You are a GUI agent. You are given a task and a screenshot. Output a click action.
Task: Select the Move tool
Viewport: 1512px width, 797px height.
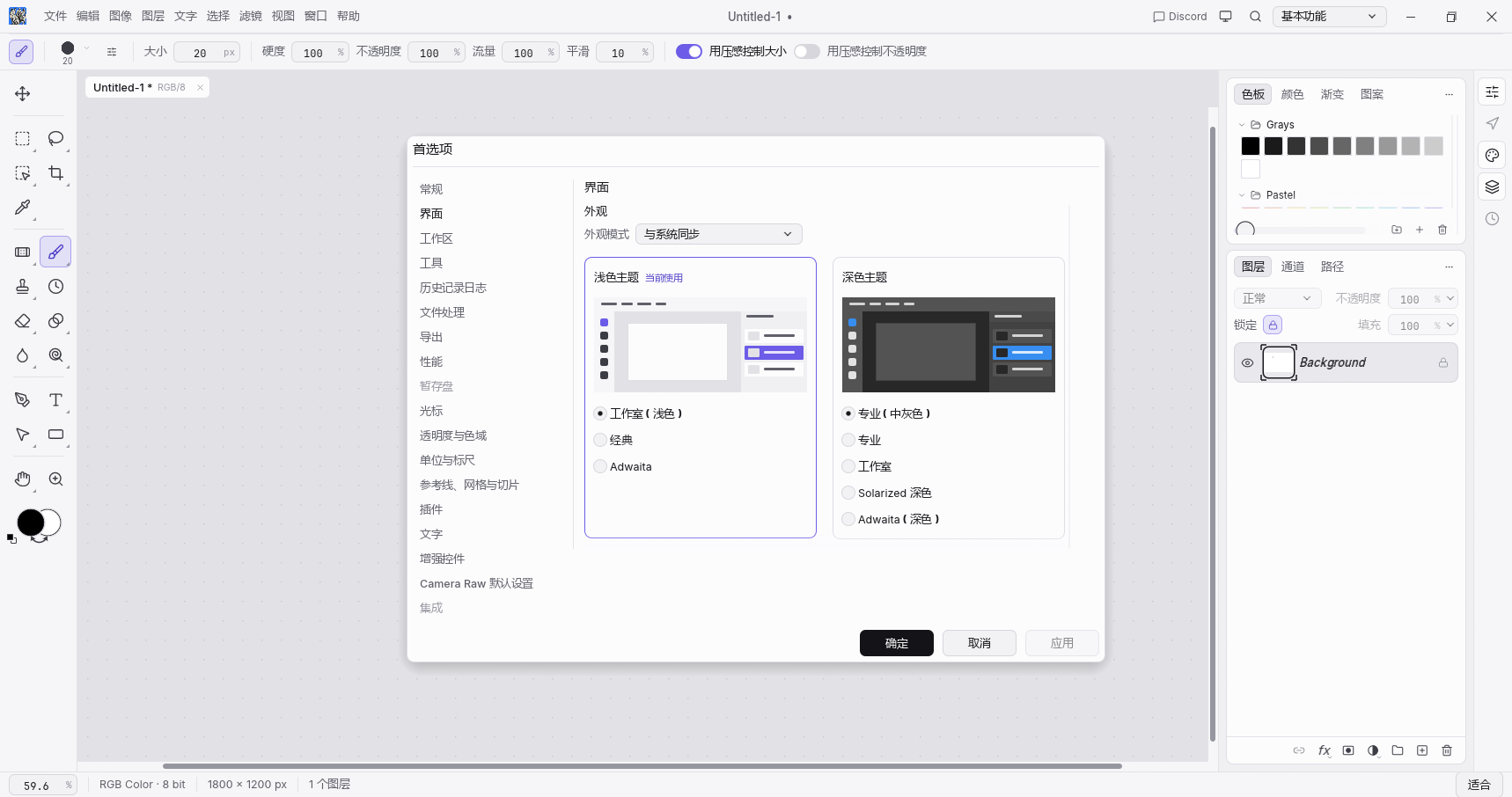[23, 94]
